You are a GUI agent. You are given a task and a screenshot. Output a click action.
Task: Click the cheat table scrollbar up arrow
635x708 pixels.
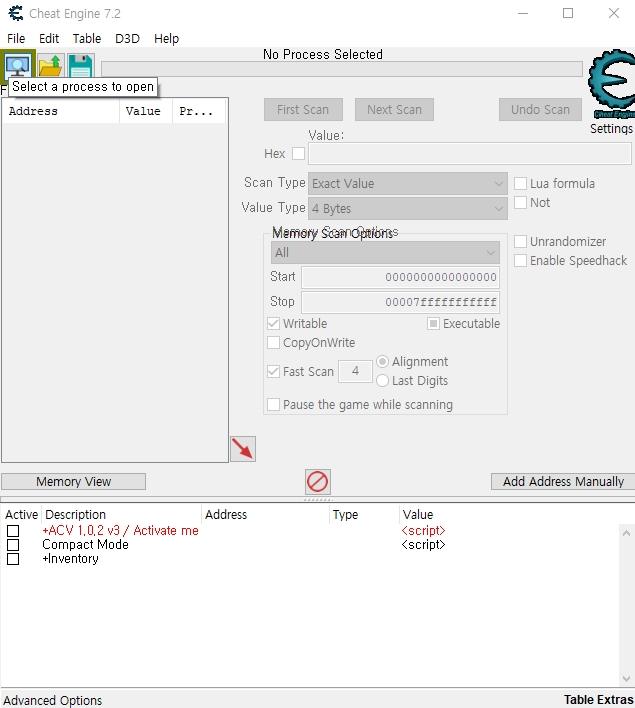[x=626, y=533]
